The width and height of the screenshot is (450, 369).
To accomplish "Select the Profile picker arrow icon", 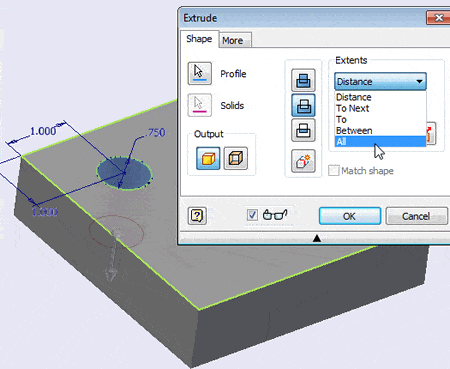I will 199,73.
